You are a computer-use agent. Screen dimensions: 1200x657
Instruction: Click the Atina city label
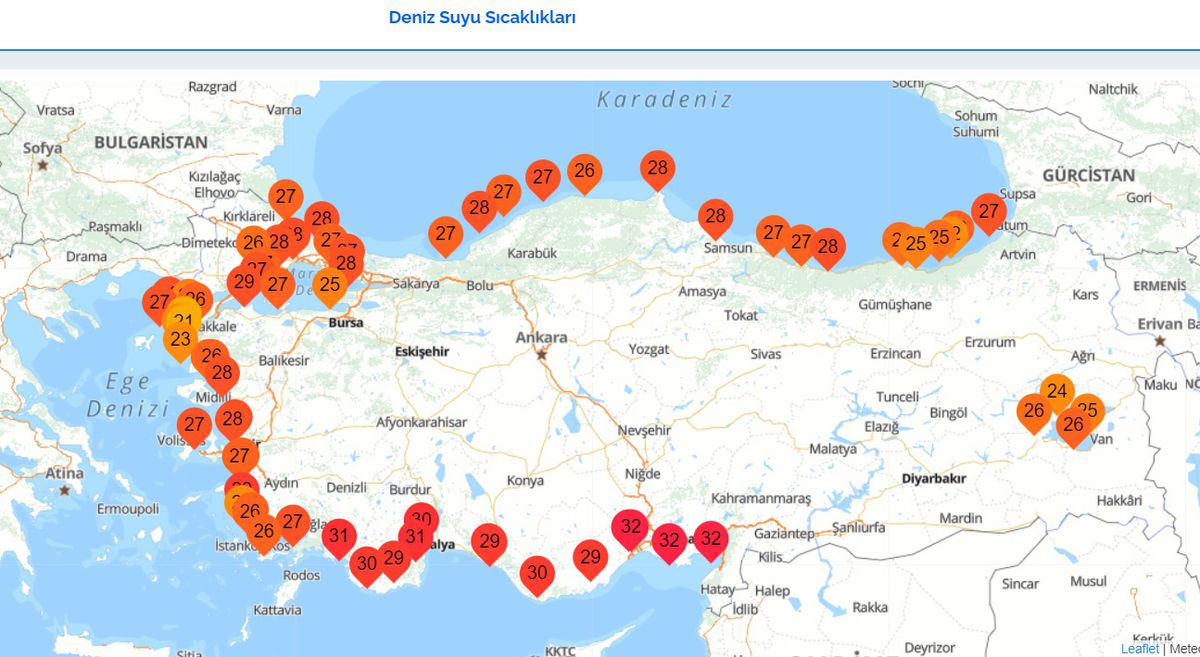point(65,473)
